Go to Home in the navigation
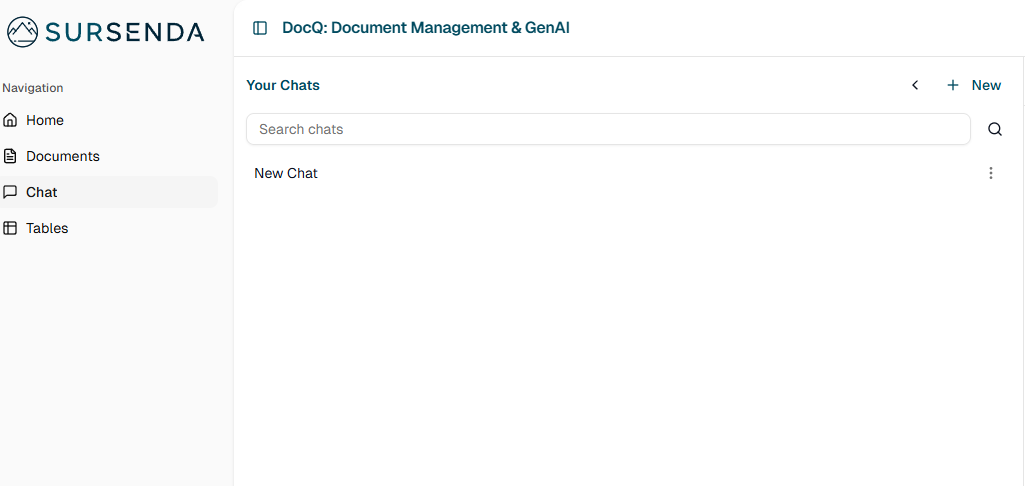Screen dimensions: 1025x486 coord(45,120)
